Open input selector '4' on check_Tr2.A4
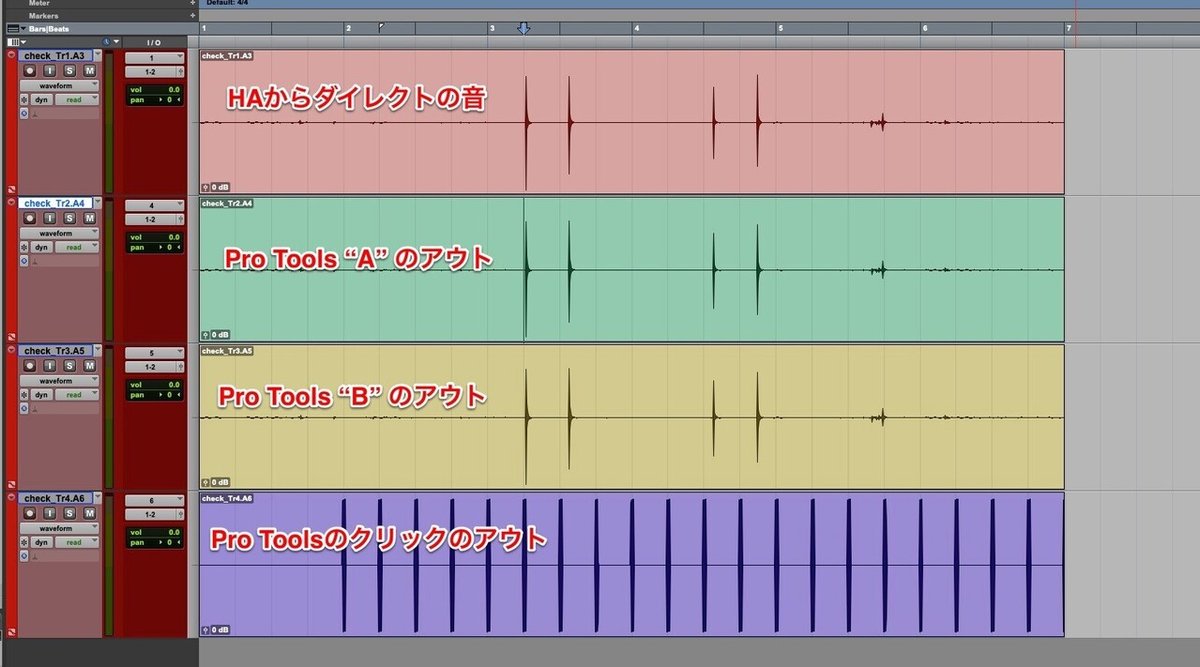1200x667 pixels. tap(155, 205)
